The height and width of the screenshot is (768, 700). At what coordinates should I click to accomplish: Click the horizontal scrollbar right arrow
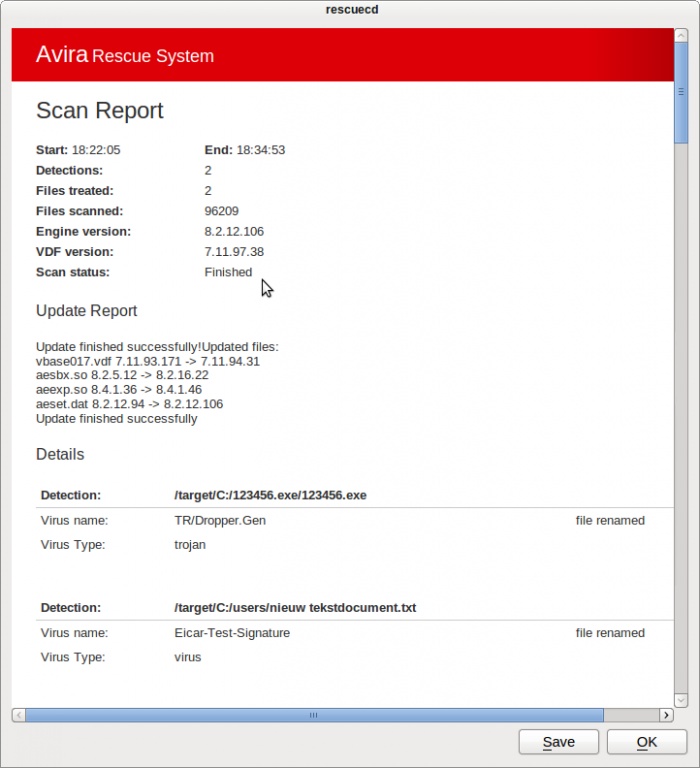[x=667, y=715]
